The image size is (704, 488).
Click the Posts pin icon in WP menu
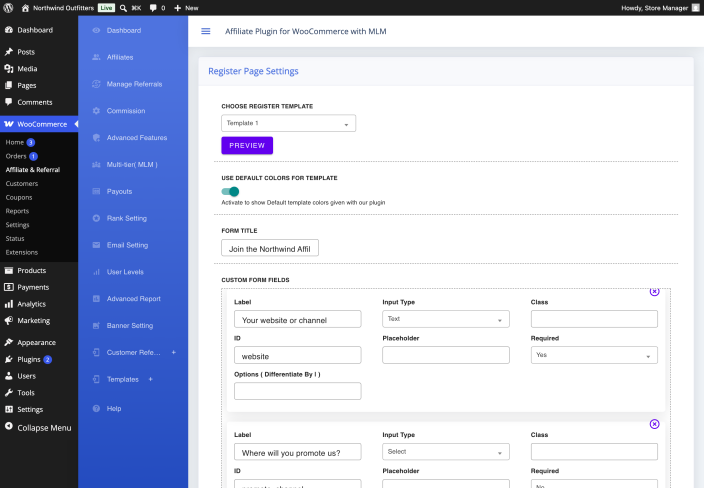click(x=9, y=52)
